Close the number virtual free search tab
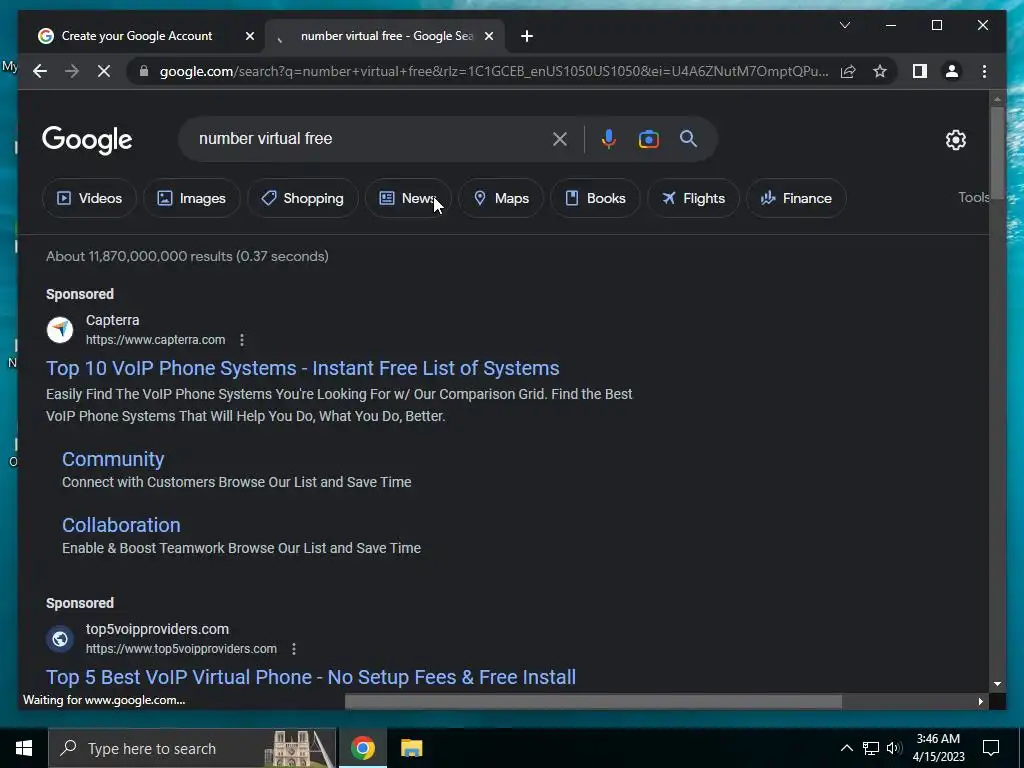The image size is (1024, 768). click(488, 36)
